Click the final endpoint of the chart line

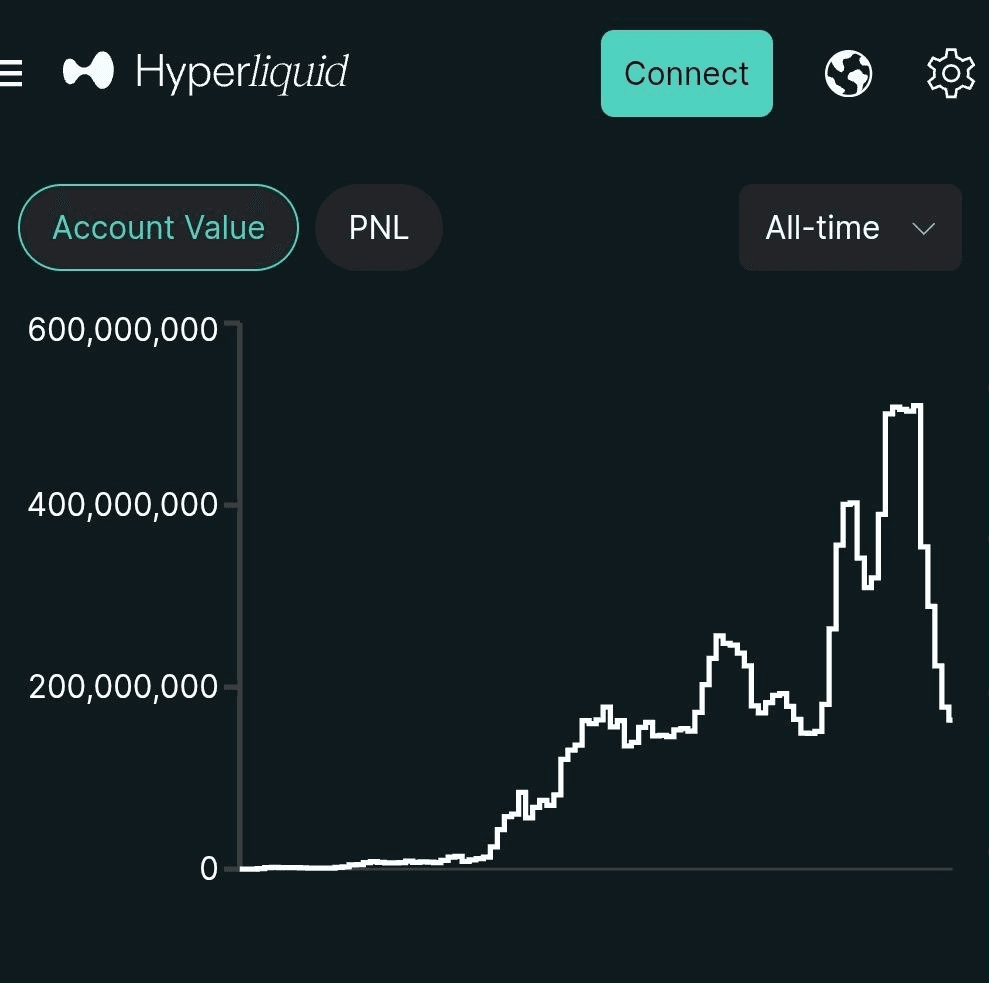click(949, 719)
